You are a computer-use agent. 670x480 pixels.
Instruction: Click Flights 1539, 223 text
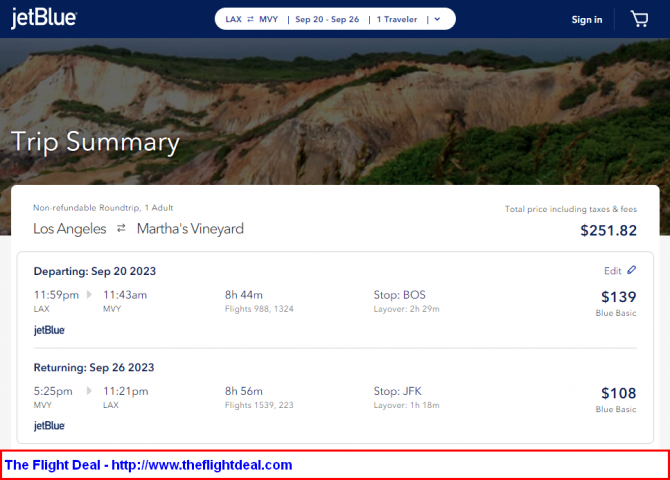coord(259,405)
